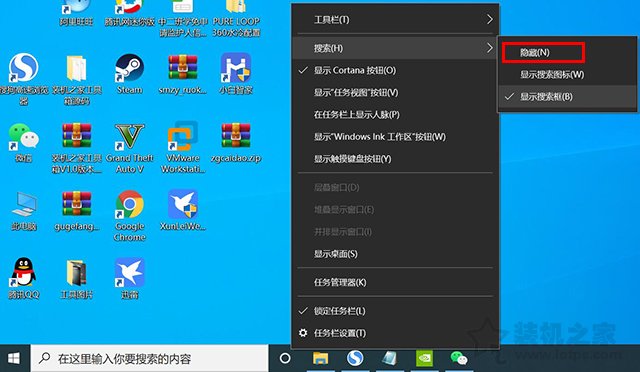Screen dimensions: 640x372
Task: Select the gugefang archive icon
Action: coord(76,211)
